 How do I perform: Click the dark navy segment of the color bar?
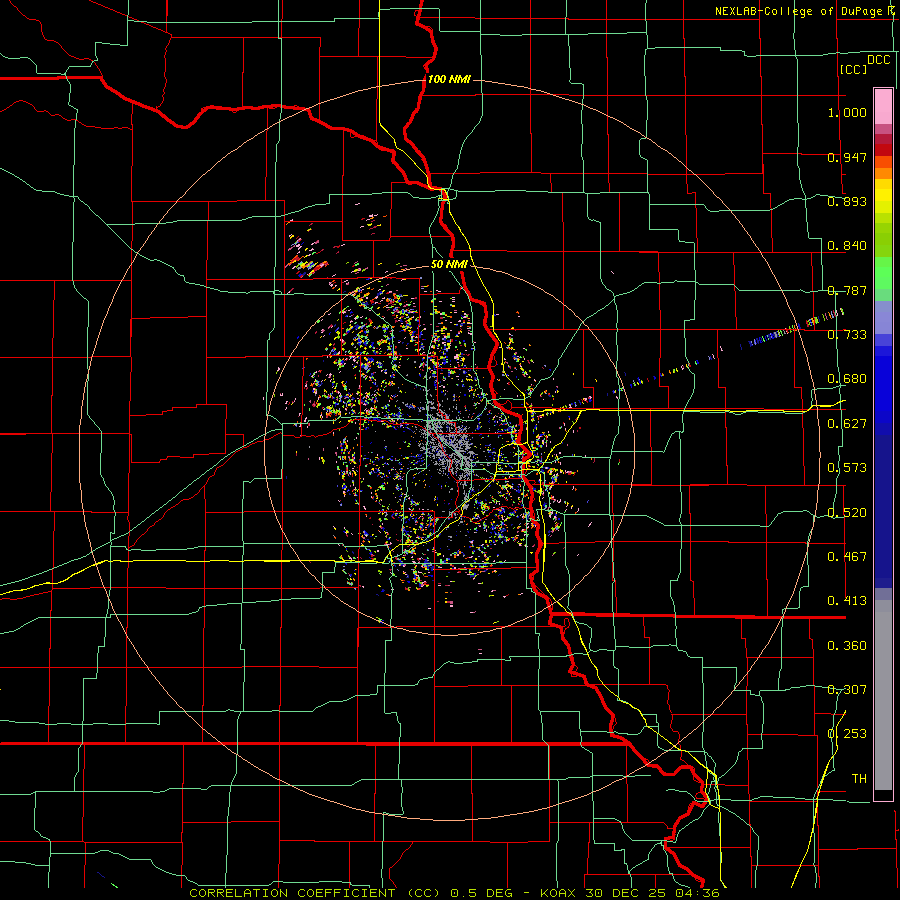(x=883, y=511)
